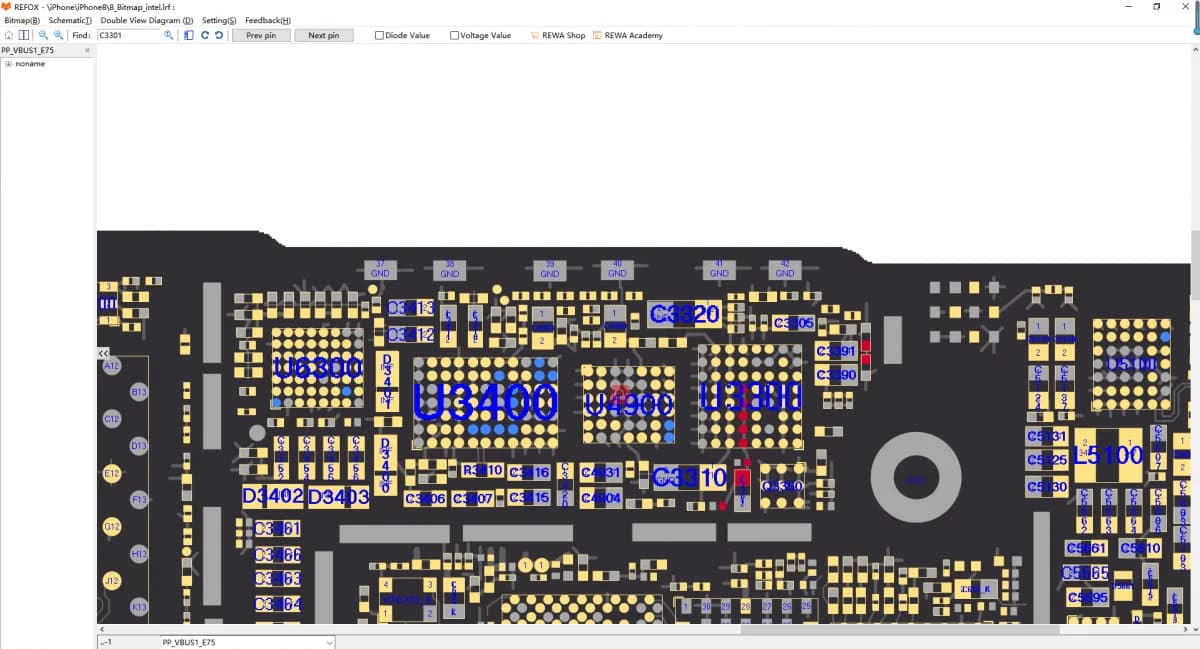Click inside the Find input field
1200x649 pixels.
click(x=129, y=35)
